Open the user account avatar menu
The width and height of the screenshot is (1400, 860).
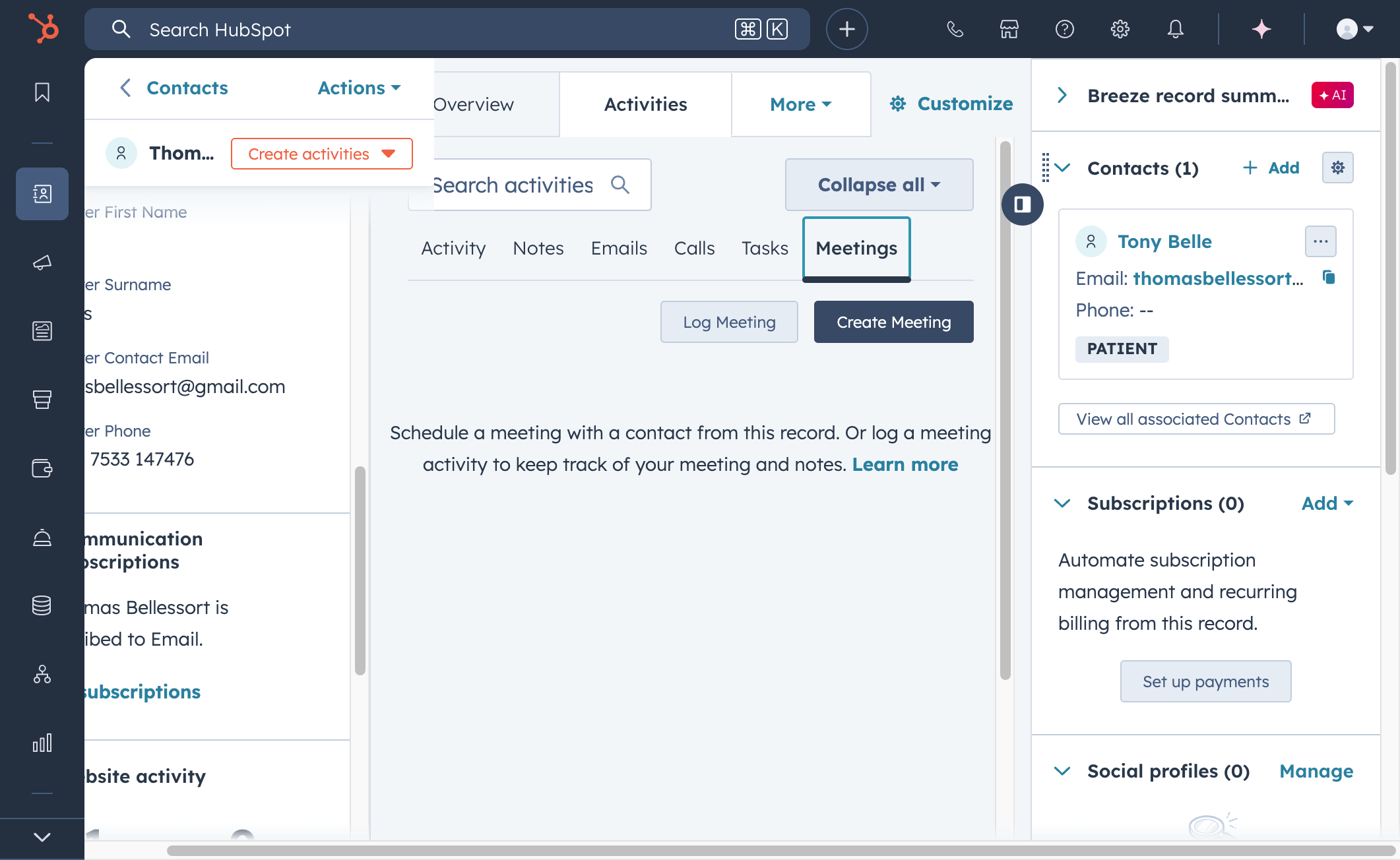coord(1355,29)
